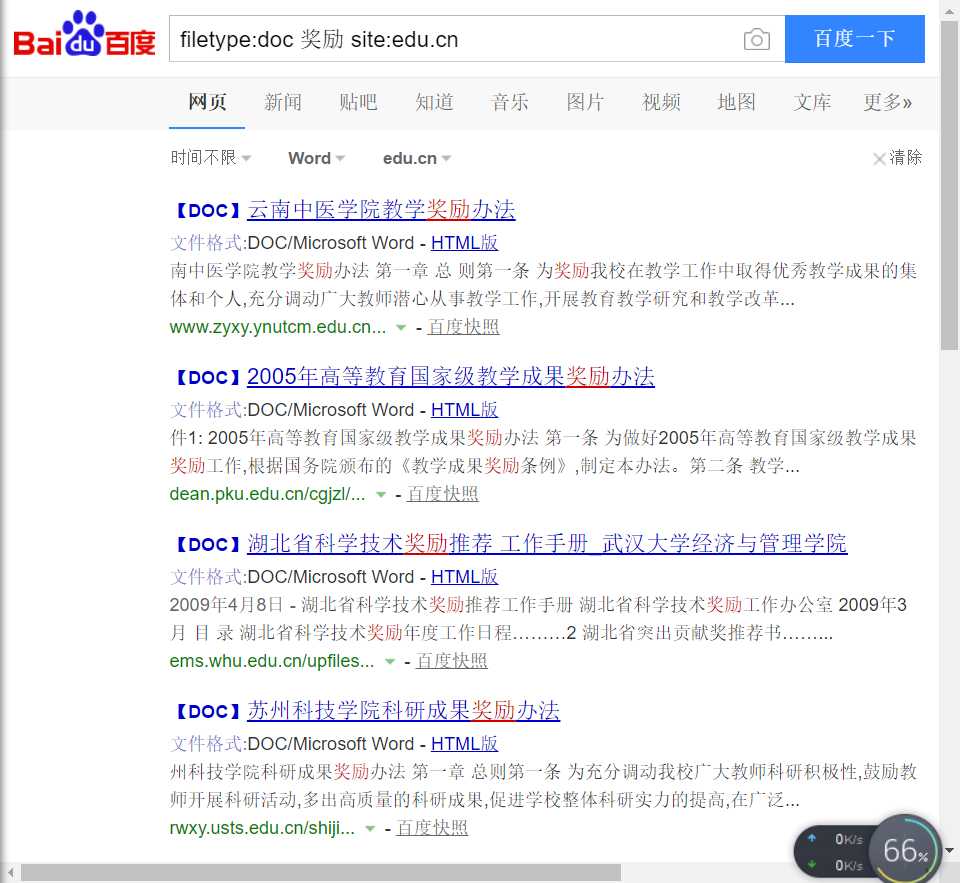This screenshot has height=883, width=960.
Task: Open result 2005年高等教育国家级教学成果奖励办法
Action: (451, 377)
